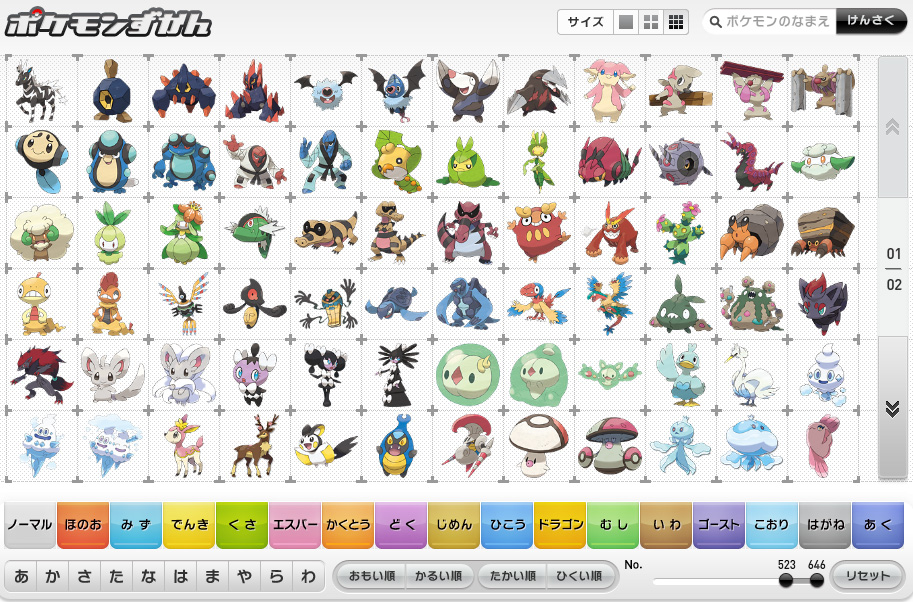
Task: Filter by ノーマル type
Action: click(x=30, y=525)
